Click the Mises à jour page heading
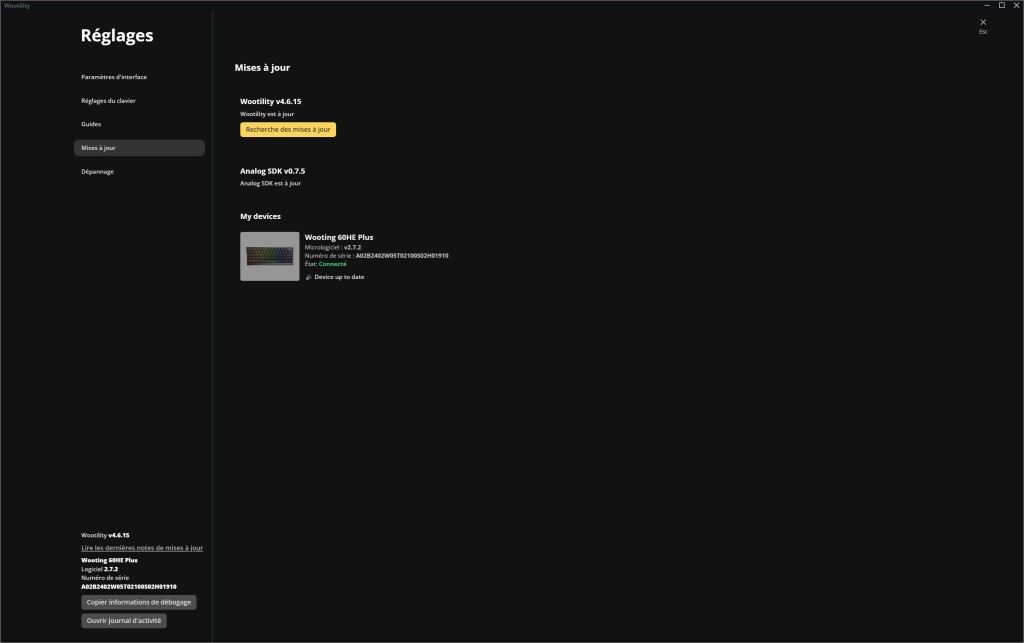This screenshot has height=643, width=1024. click(x=263, y=68)
